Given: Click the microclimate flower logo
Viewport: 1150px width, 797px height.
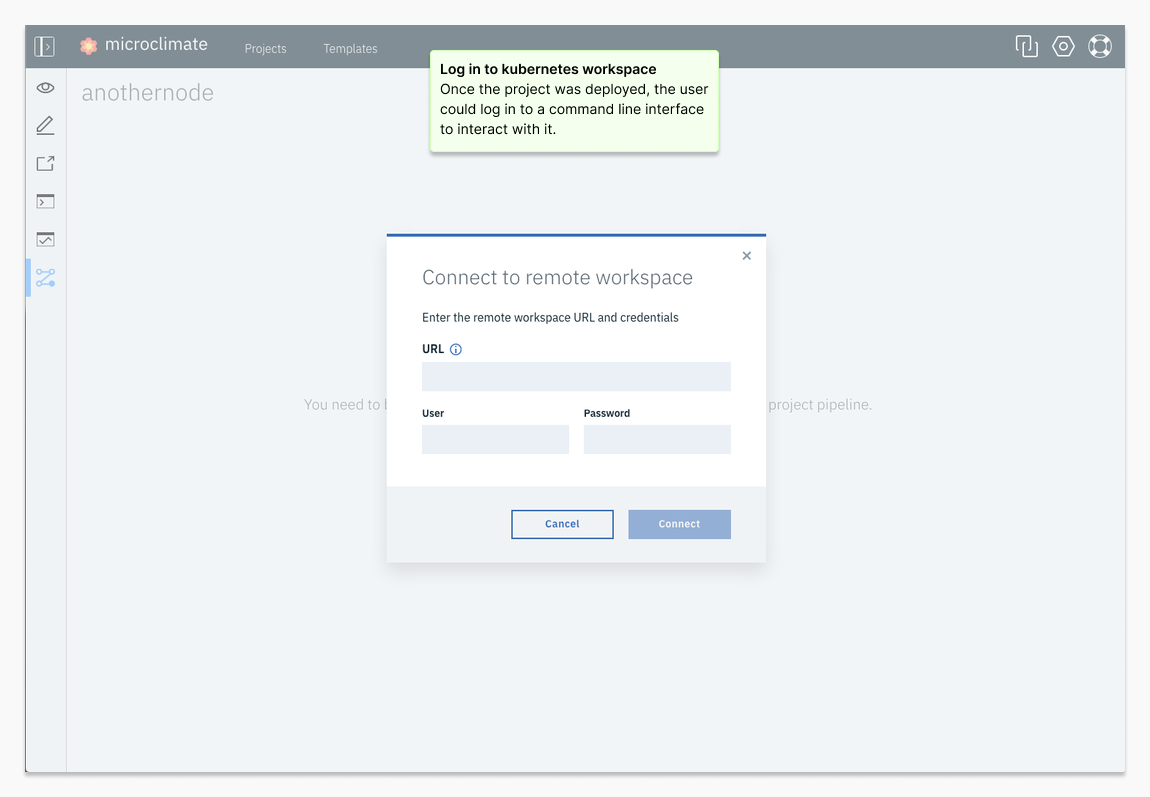Looking at the screenshot, I should tap(89, 45).
